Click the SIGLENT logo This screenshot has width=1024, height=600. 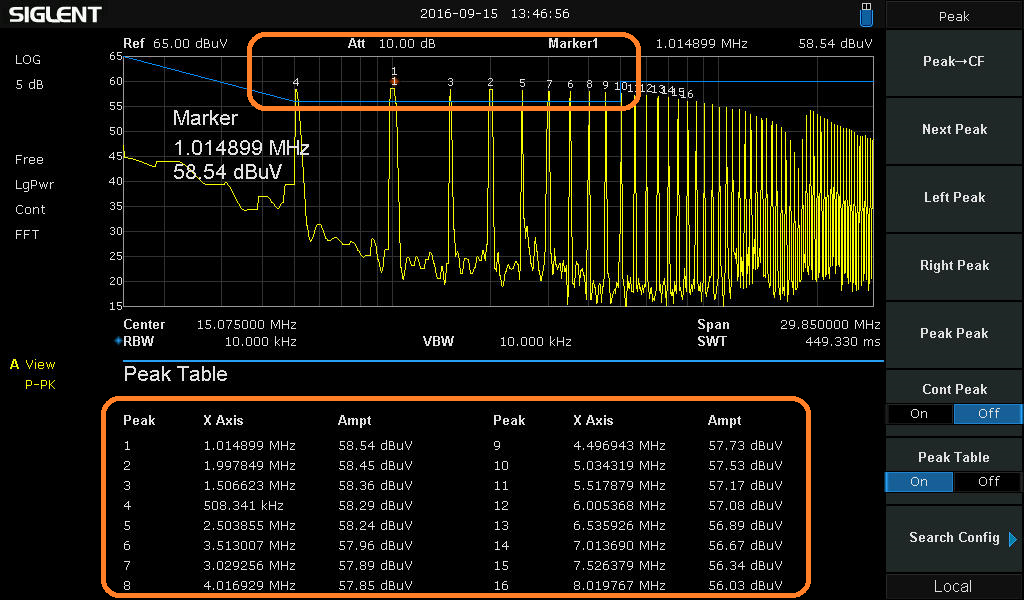[x=55, y=14]
